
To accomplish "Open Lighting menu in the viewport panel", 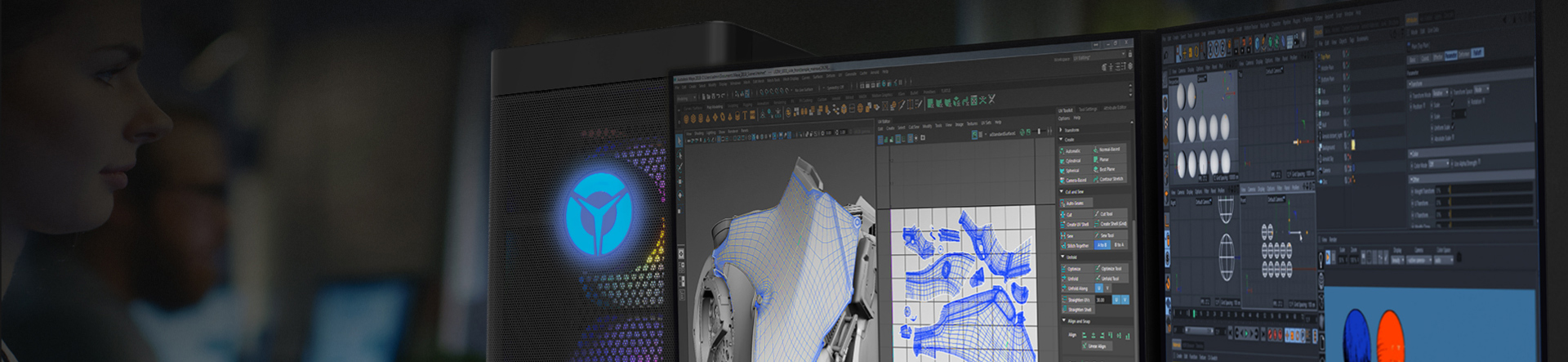I will (x=710, y=132).
